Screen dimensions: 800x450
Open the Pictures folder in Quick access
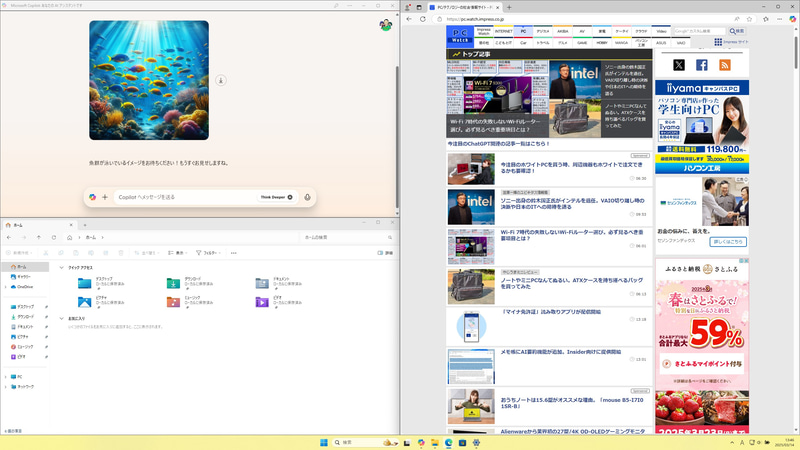[102, 301]
